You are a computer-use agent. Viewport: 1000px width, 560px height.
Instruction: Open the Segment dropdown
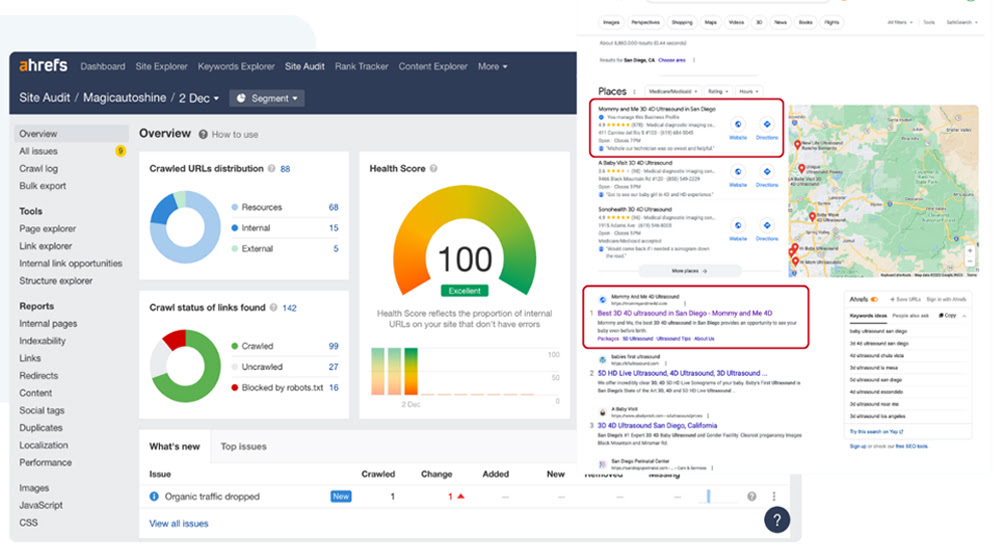267,98
